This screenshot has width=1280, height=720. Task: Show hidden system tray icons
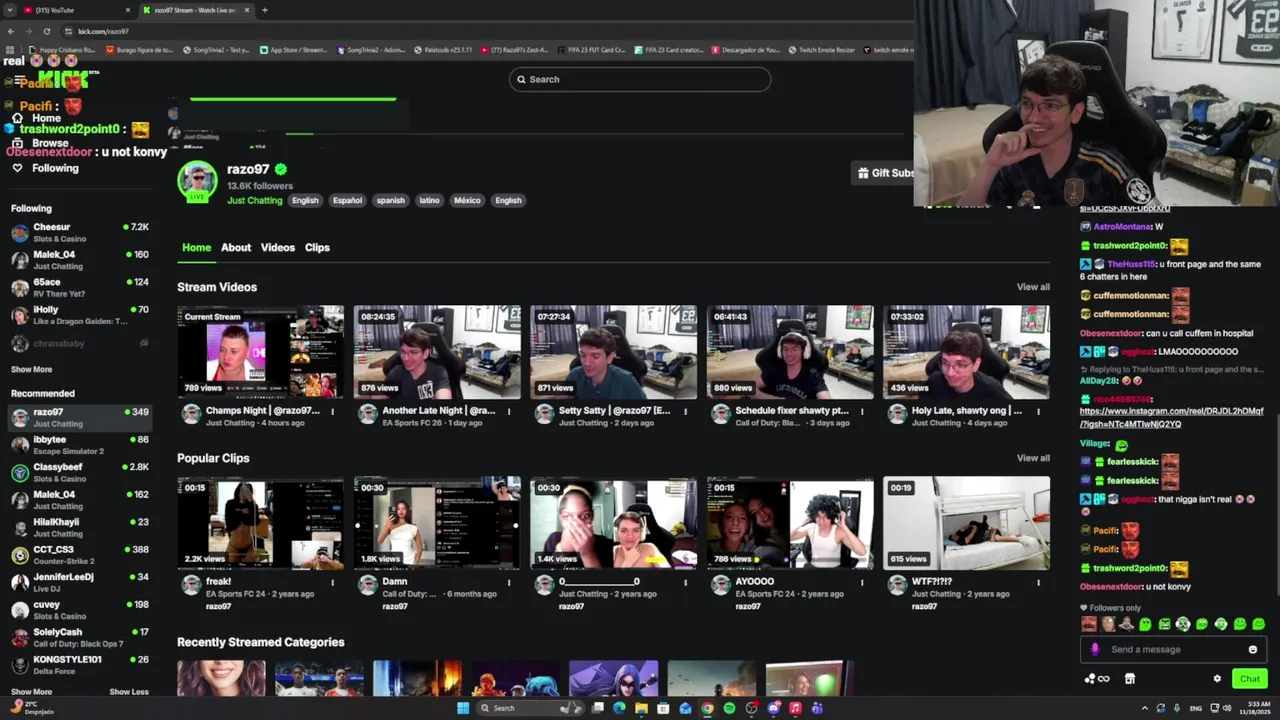click(1145, 708)
